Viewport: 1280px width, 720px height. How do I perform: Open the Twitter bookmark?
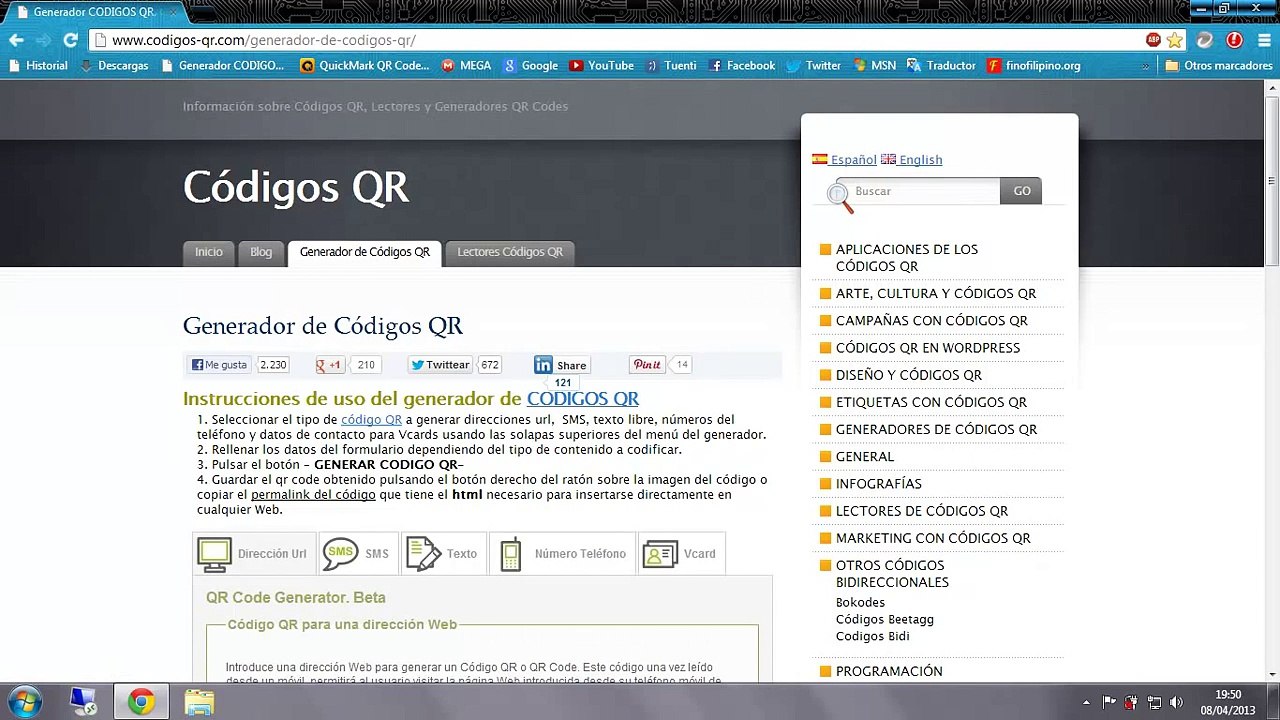point(814,65)
